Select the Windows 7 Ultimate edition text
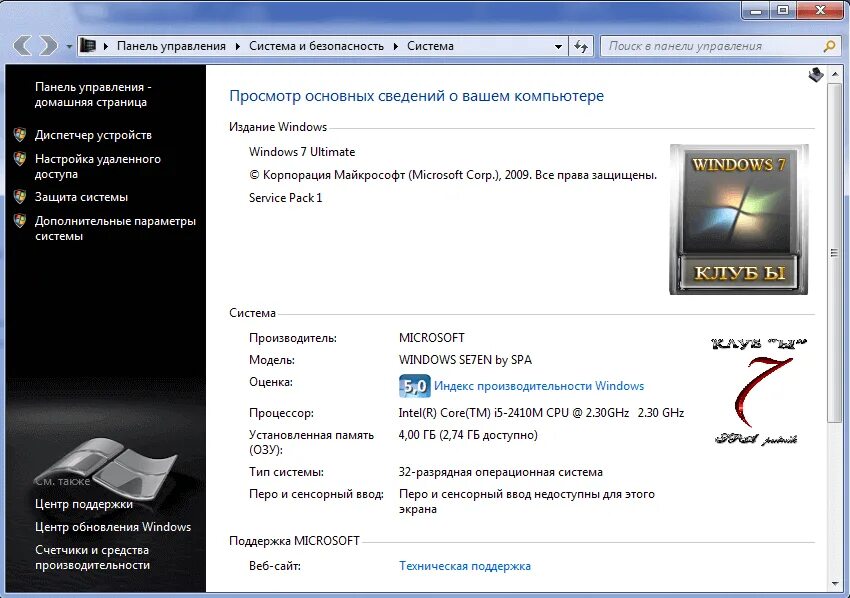Image resolution: width=850 pixels, height=598 pixels. coord(302,152)
